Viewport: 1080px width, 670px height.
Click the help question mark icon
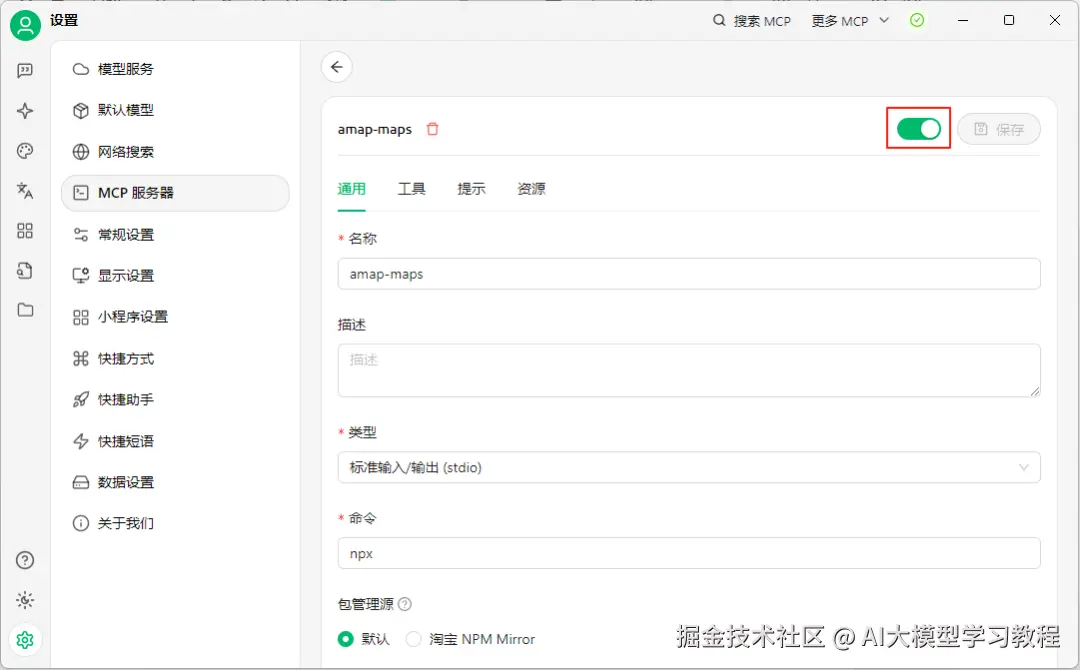point(25,560)
